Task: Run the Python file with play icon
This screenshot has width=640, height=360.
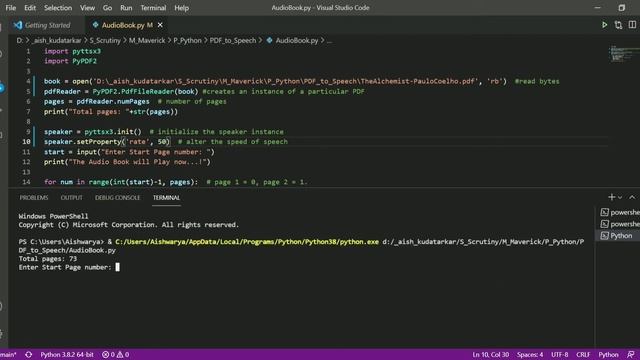Action: tap(604, 25)
